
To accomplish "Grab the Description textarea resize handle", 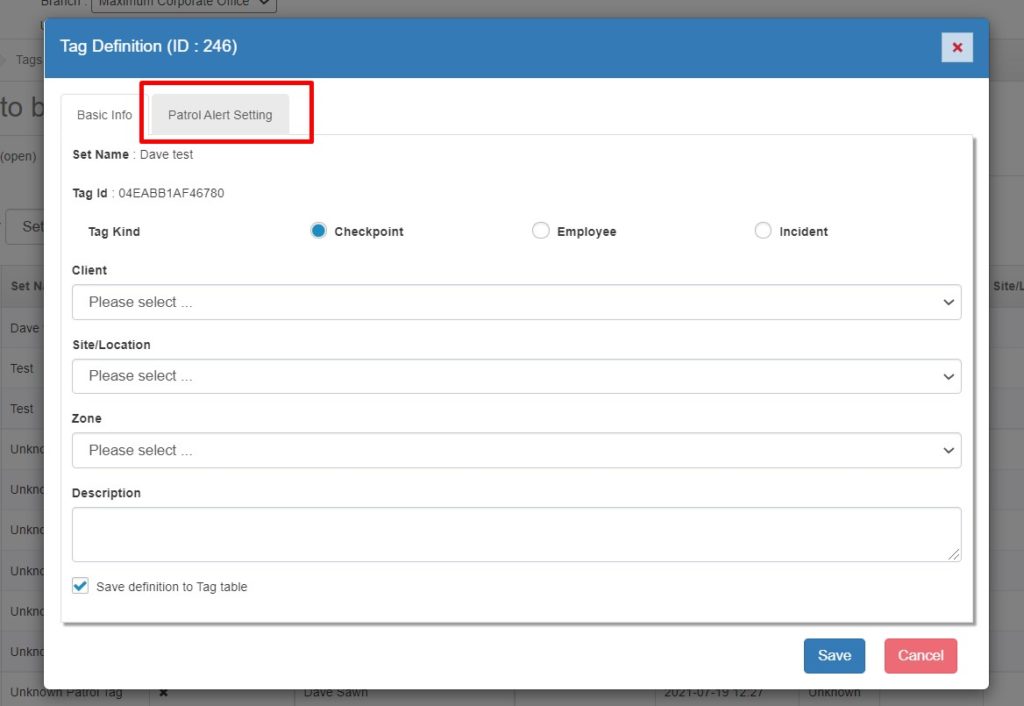I will [955, 555].
